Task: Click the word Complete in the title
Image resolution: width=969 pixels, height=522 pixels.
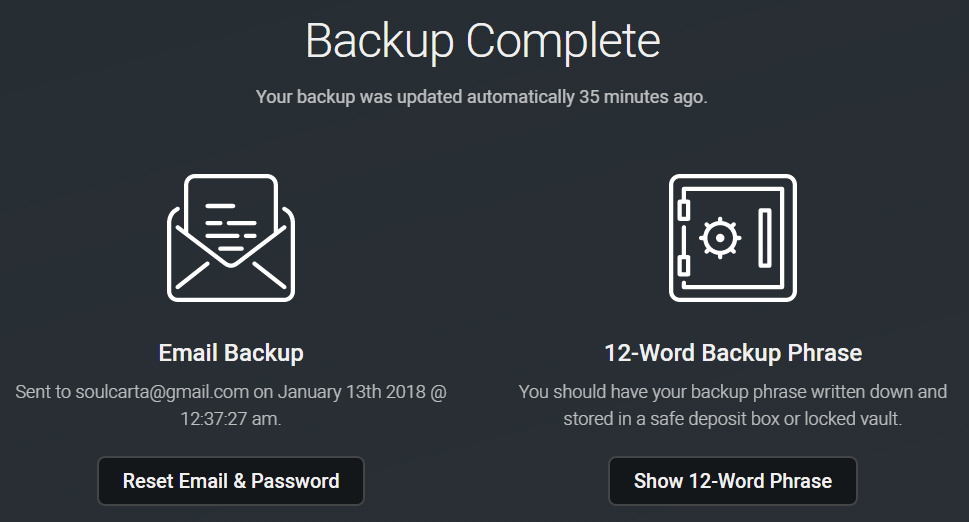Action: (563, 41)
